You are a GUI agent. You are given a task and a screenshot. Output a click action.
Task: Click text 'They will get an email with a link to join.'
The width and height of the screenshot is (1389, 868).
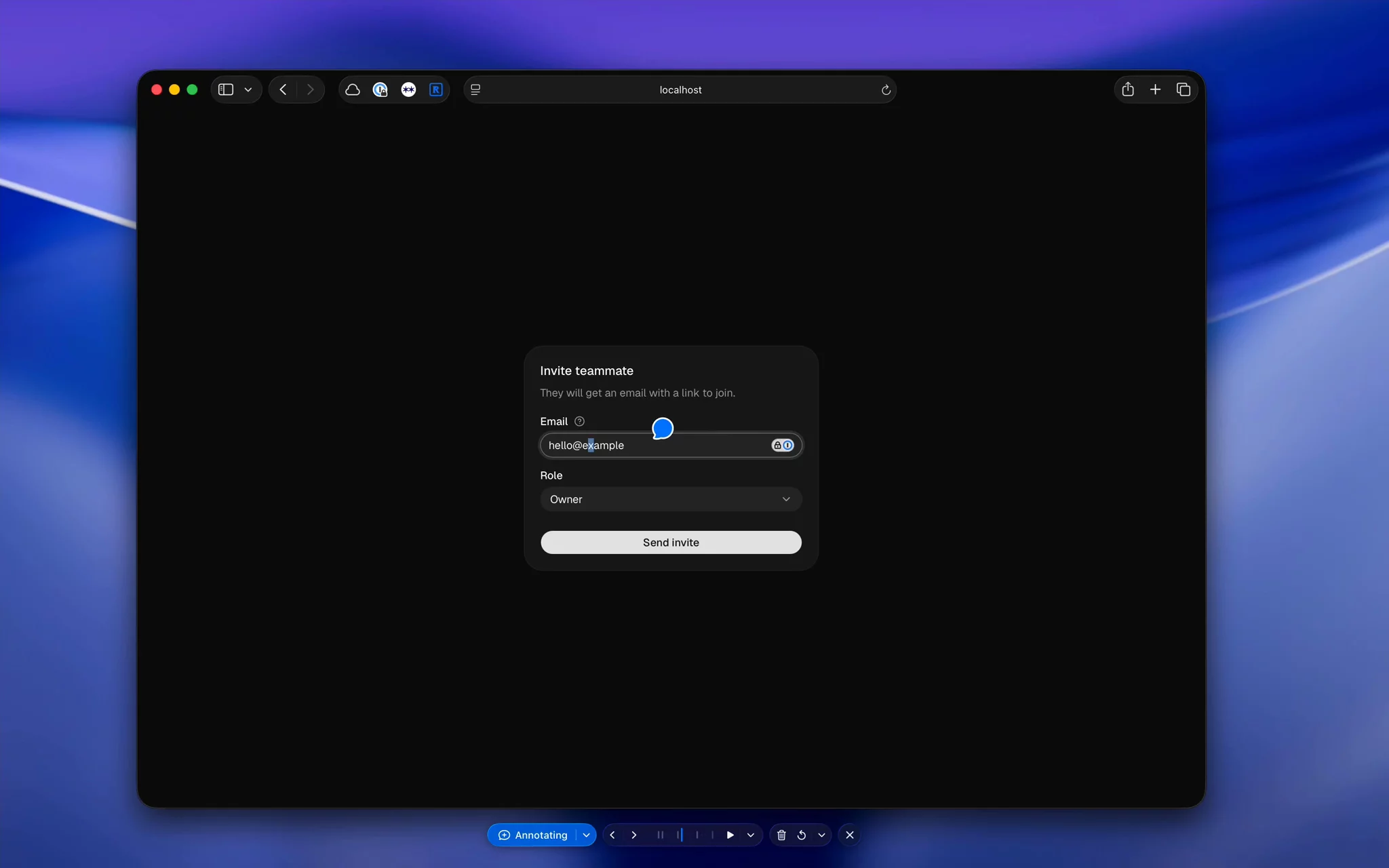click(x=638, y=393)
